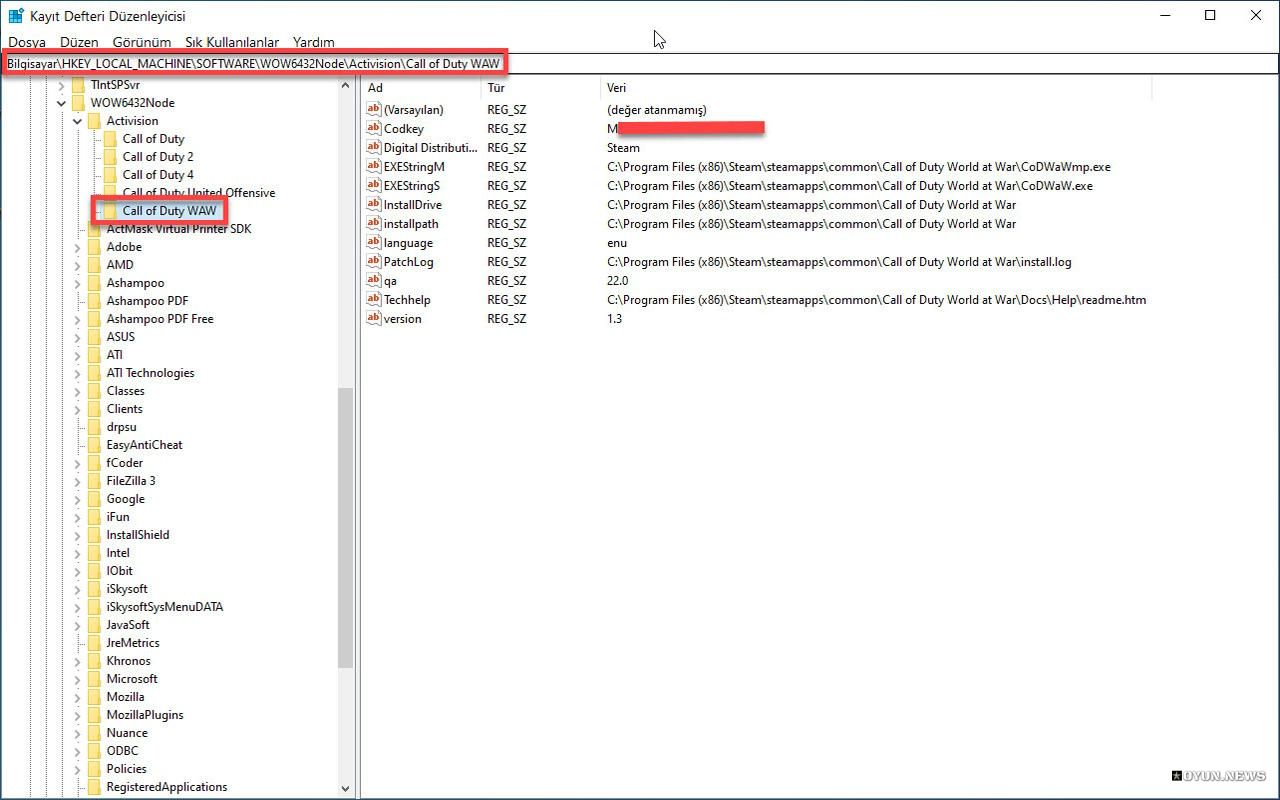Select the MozillaPlugins key
Screen dimensions: 1280x800
coord(145,715)
